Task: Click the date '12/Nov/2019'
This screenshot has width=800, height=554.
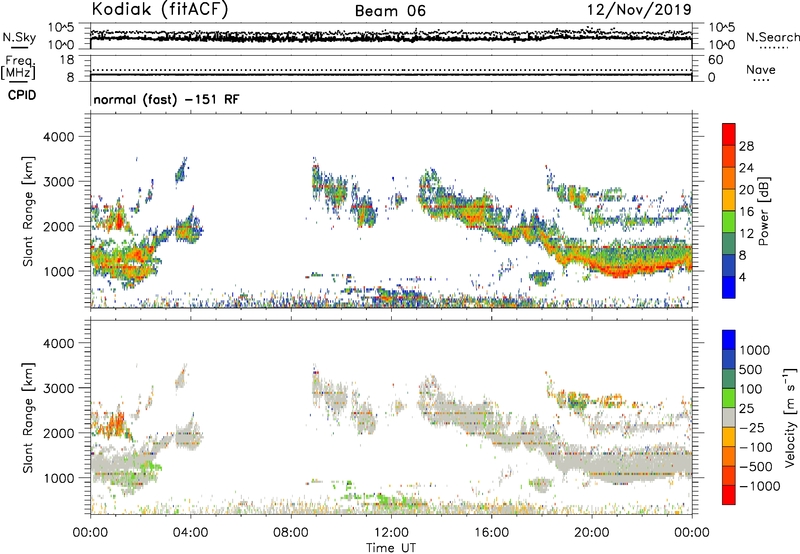Action: (639, 10)
